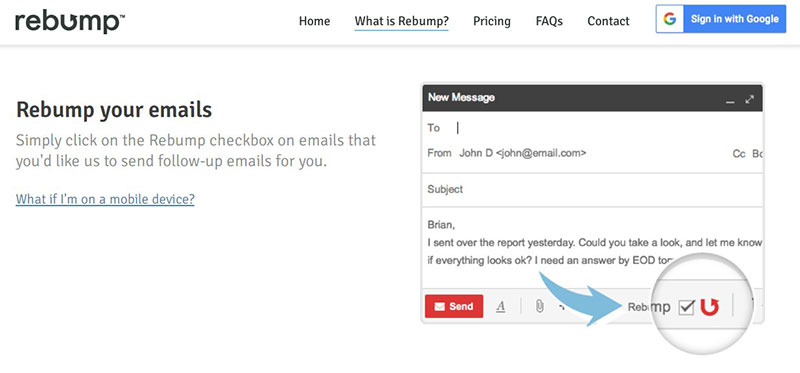Open the FAQs page
Viewport: 800px width, 373px height.
coord(549,21)
